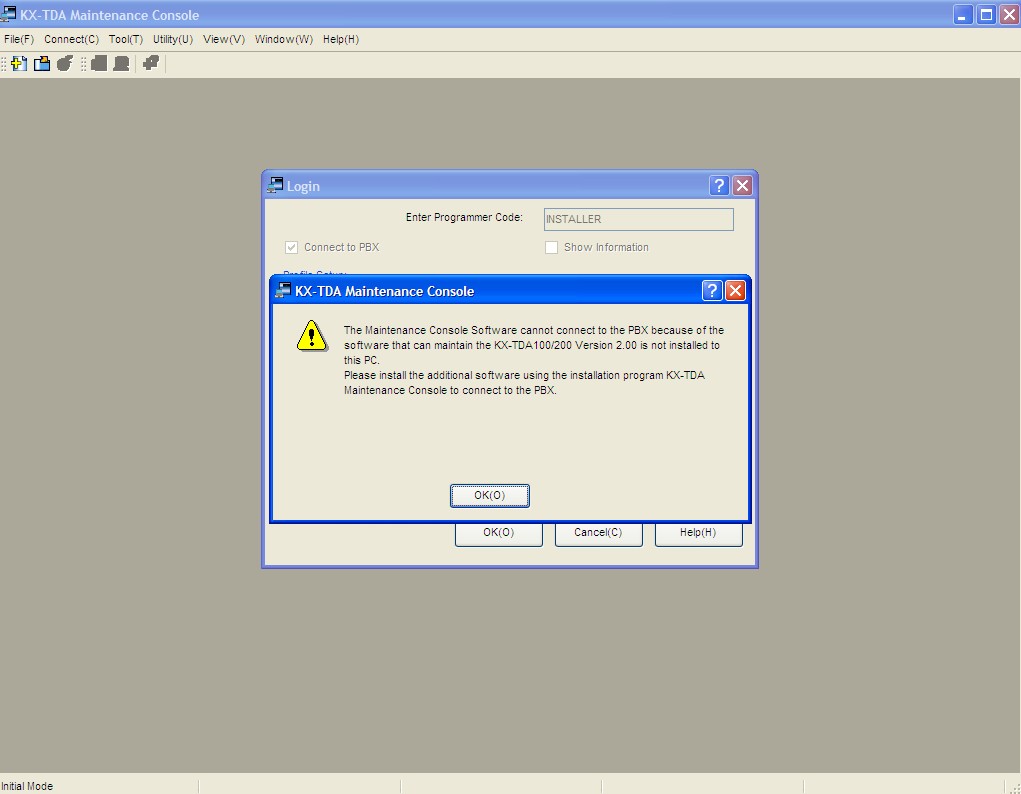Click Cancel(C) in the Login dialog
This screenshot has height=794, width=1021.
(x=598, y=534)
